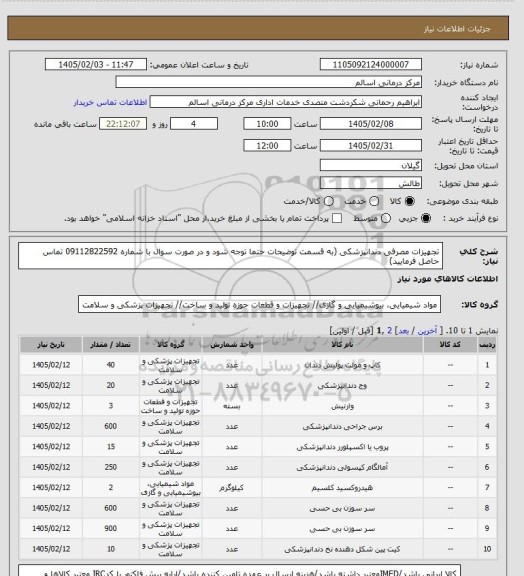Click the remaining days field showing 4
Image resolution: width=524 pixels, height=576 pixels.
coord(194,124)
